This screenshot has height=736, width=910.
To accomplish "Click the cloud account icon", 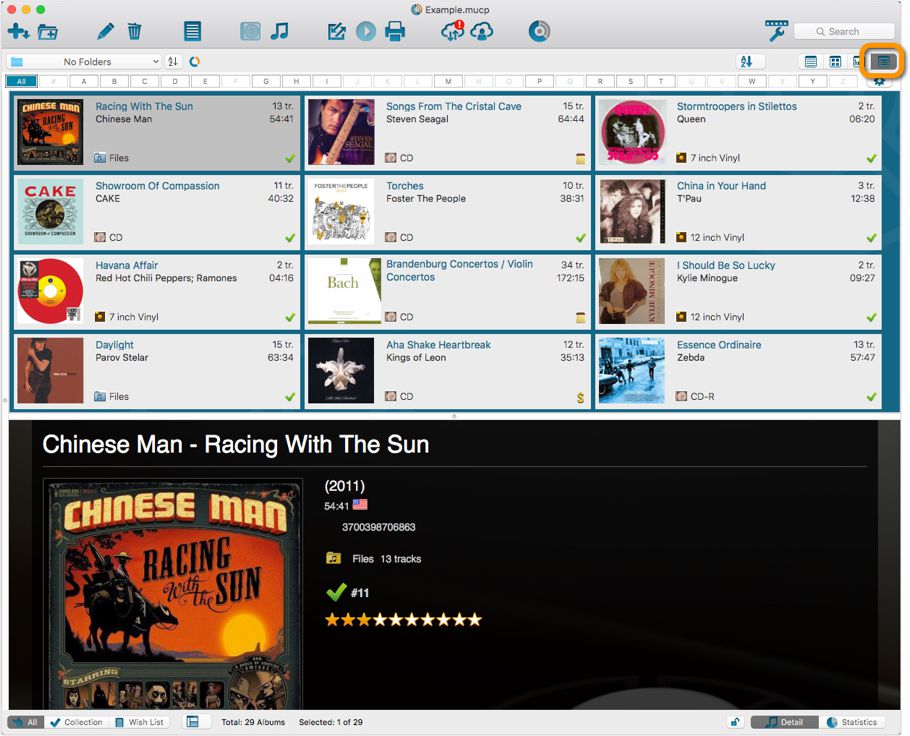I will coord(482,31).
